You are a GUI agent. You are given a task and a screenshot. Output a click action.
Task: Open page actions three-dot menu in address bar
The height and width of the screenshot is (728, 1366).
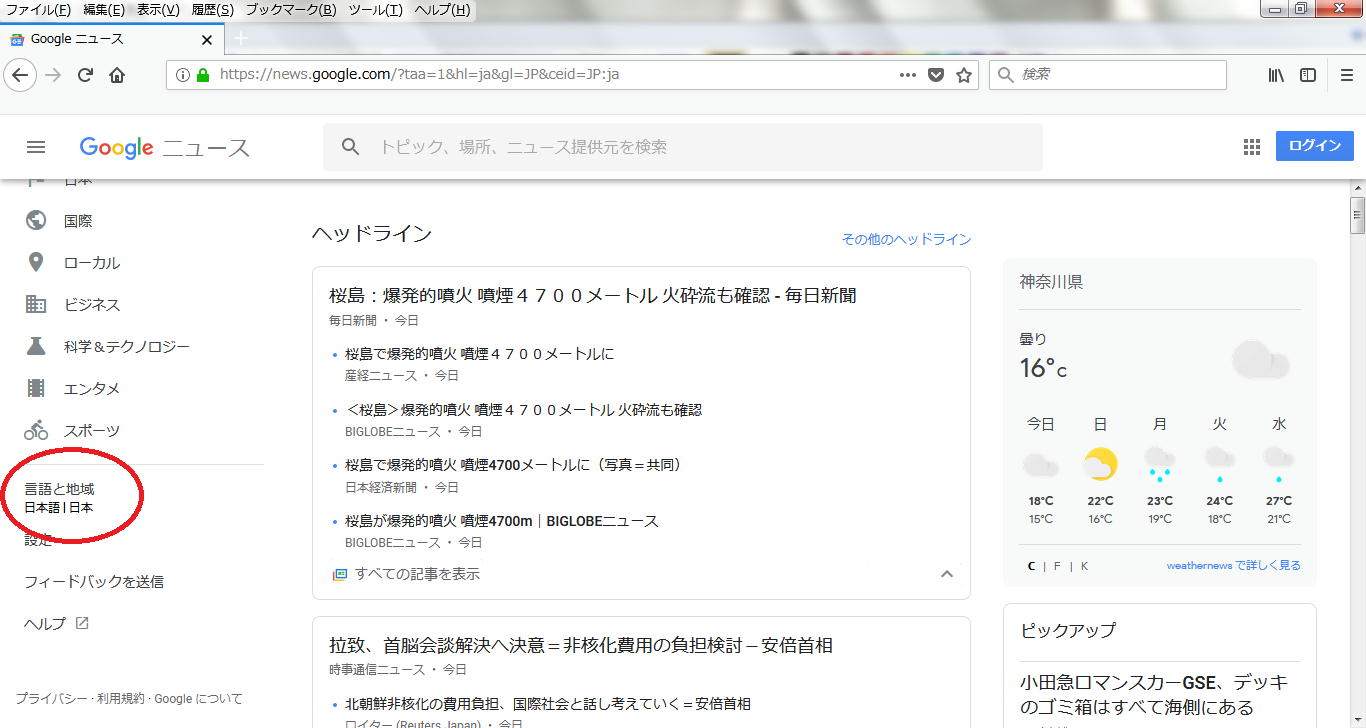pos(908,75)
